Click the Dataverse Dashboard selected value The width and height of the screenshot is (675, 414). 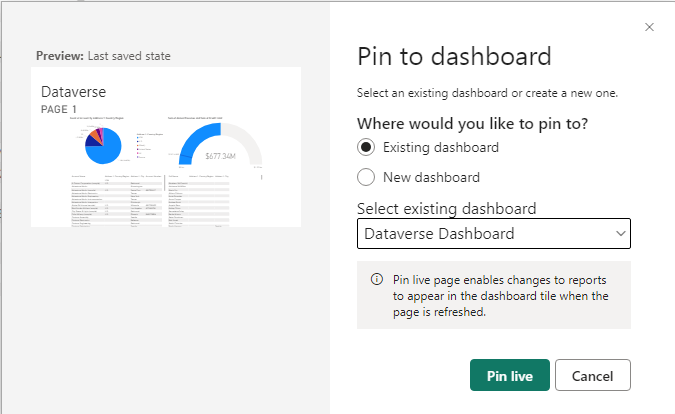pos(440,234)
